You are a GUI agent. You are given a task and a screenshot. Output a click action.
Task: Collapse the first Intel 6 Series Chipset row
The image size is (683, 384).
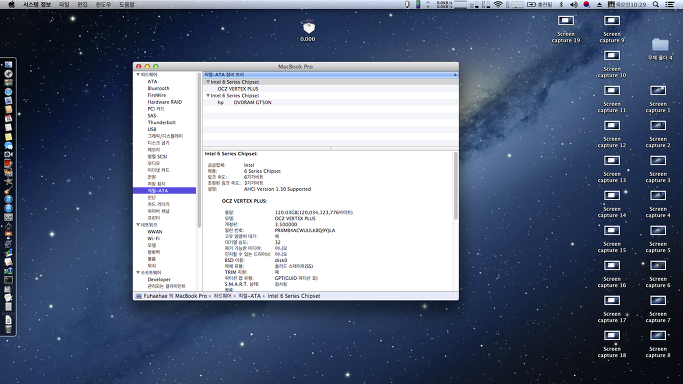coord(208,82)
